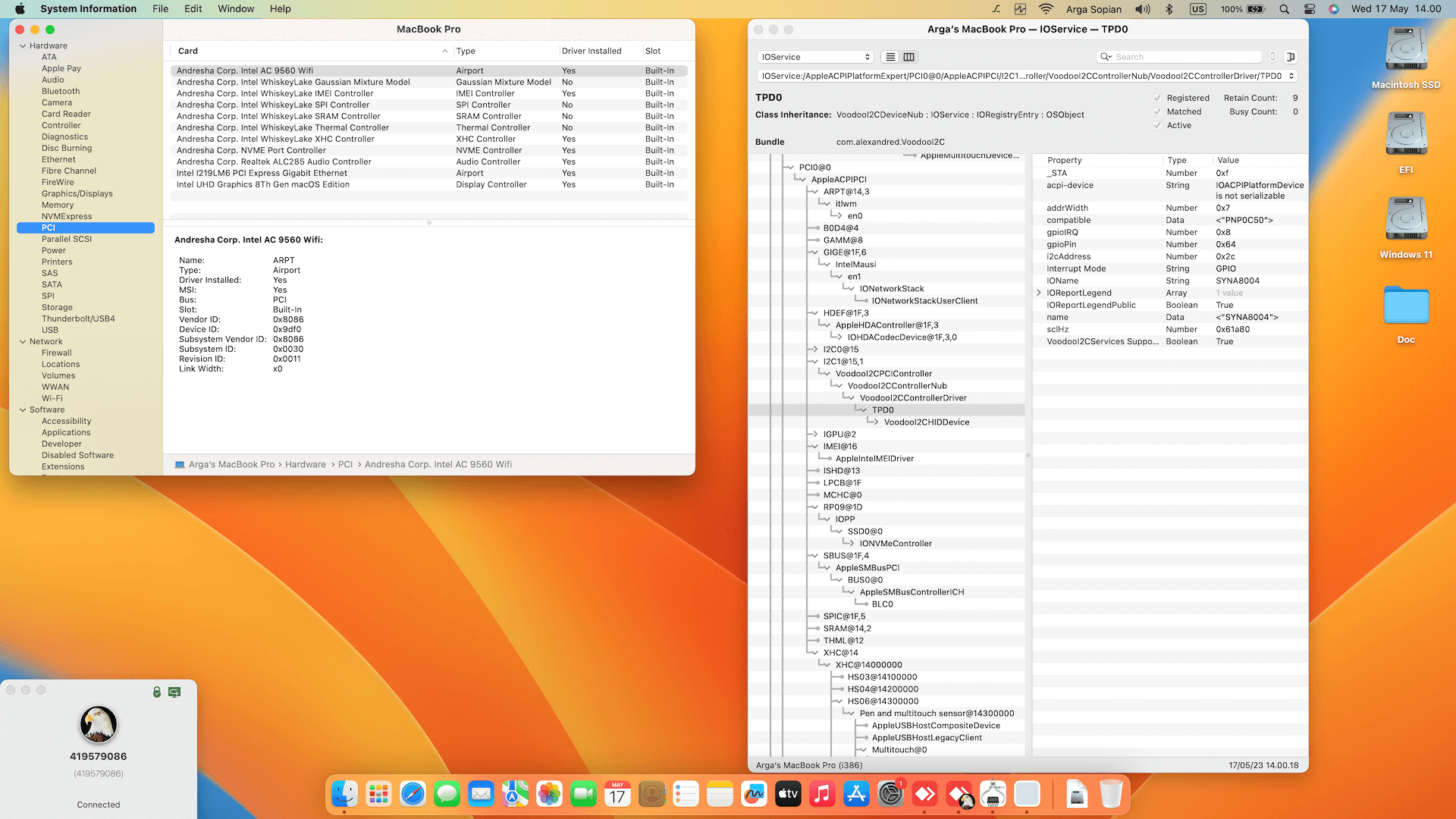Image resolution: width=1456 pixels, height=819 pixels.
Task: Click the Wi-Fi status icon in the menu bar
Action: 1046,9
